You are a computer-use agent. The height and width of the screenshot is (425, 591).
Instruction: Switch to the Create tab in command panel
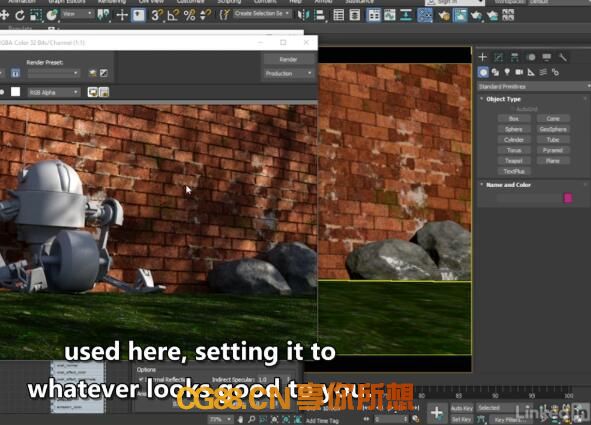483,57
